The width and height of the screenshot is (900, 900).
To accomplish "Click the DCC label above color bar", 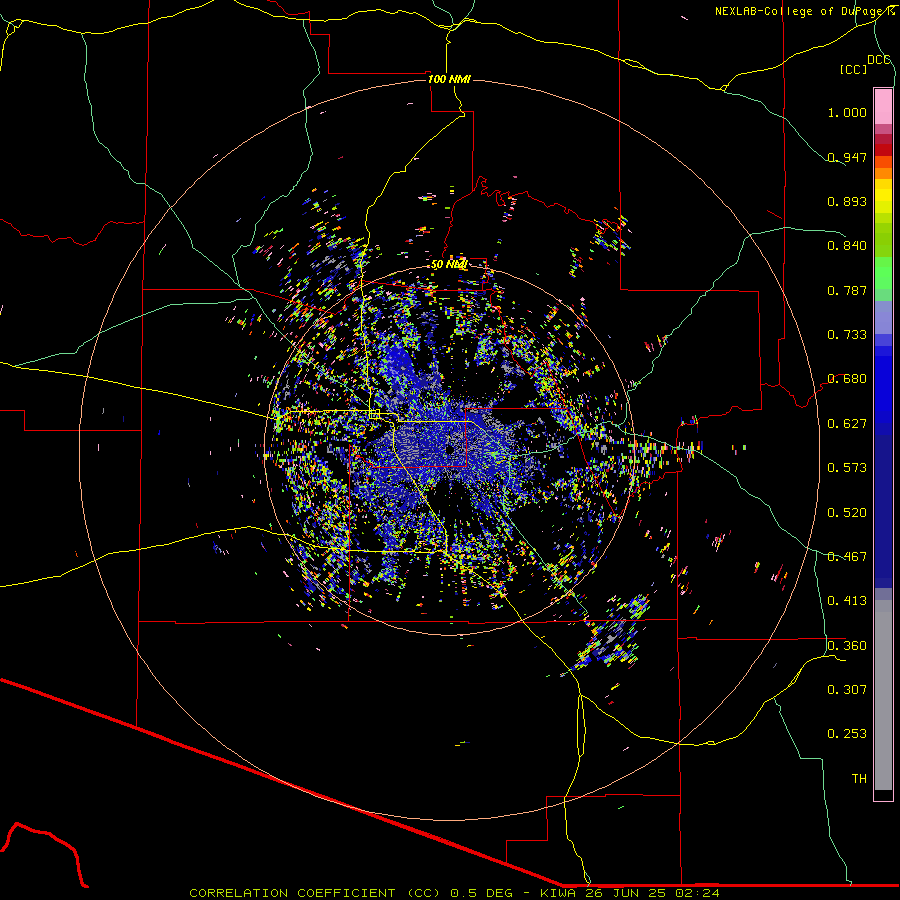I will pyautogui.click(x=879, y=60).
